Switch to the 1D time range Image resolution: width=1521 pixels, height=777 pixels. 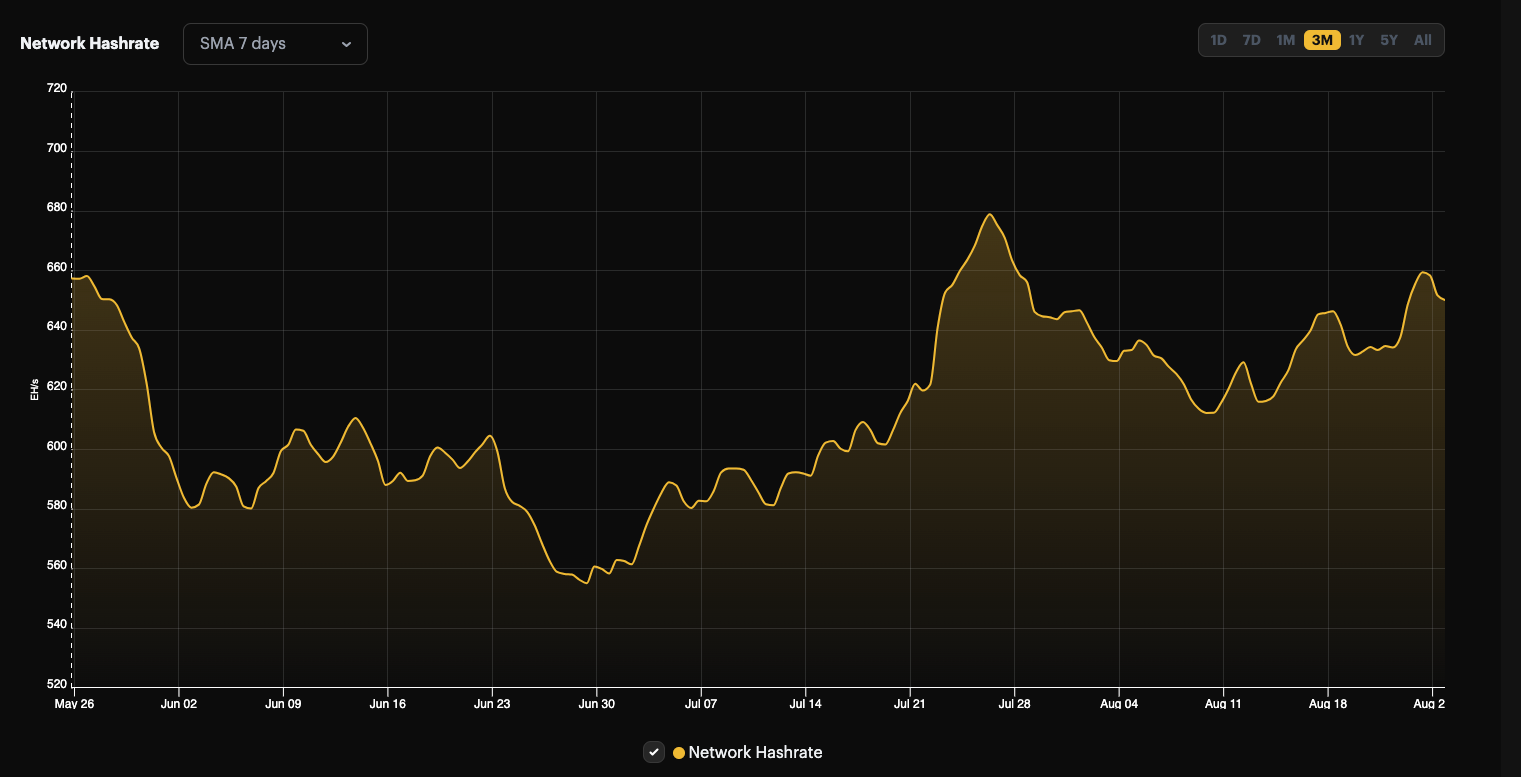[1218, 40]
